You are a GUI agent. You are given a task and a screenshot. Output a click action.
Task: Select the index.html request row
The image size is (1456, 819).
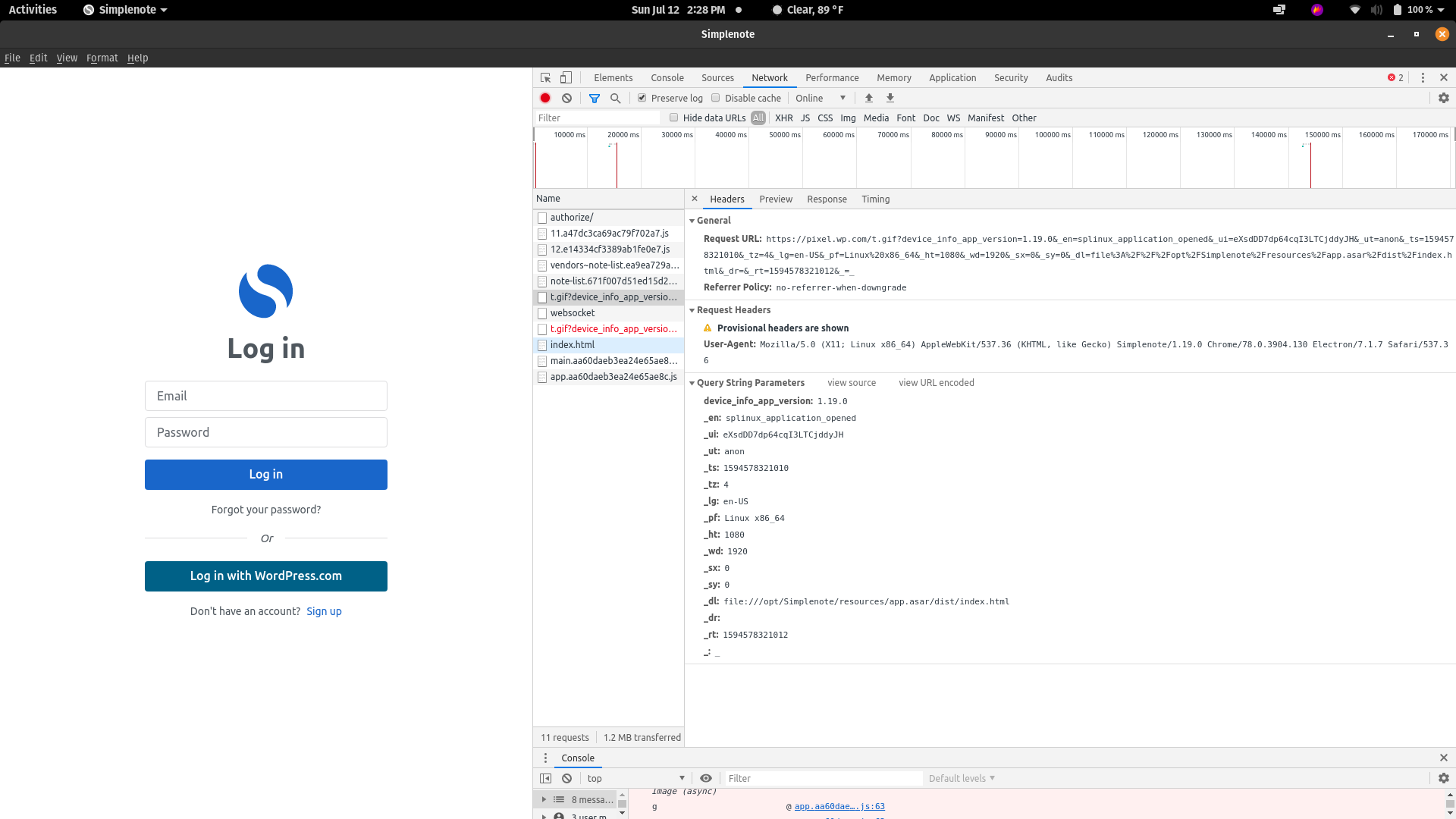point(608,344)
